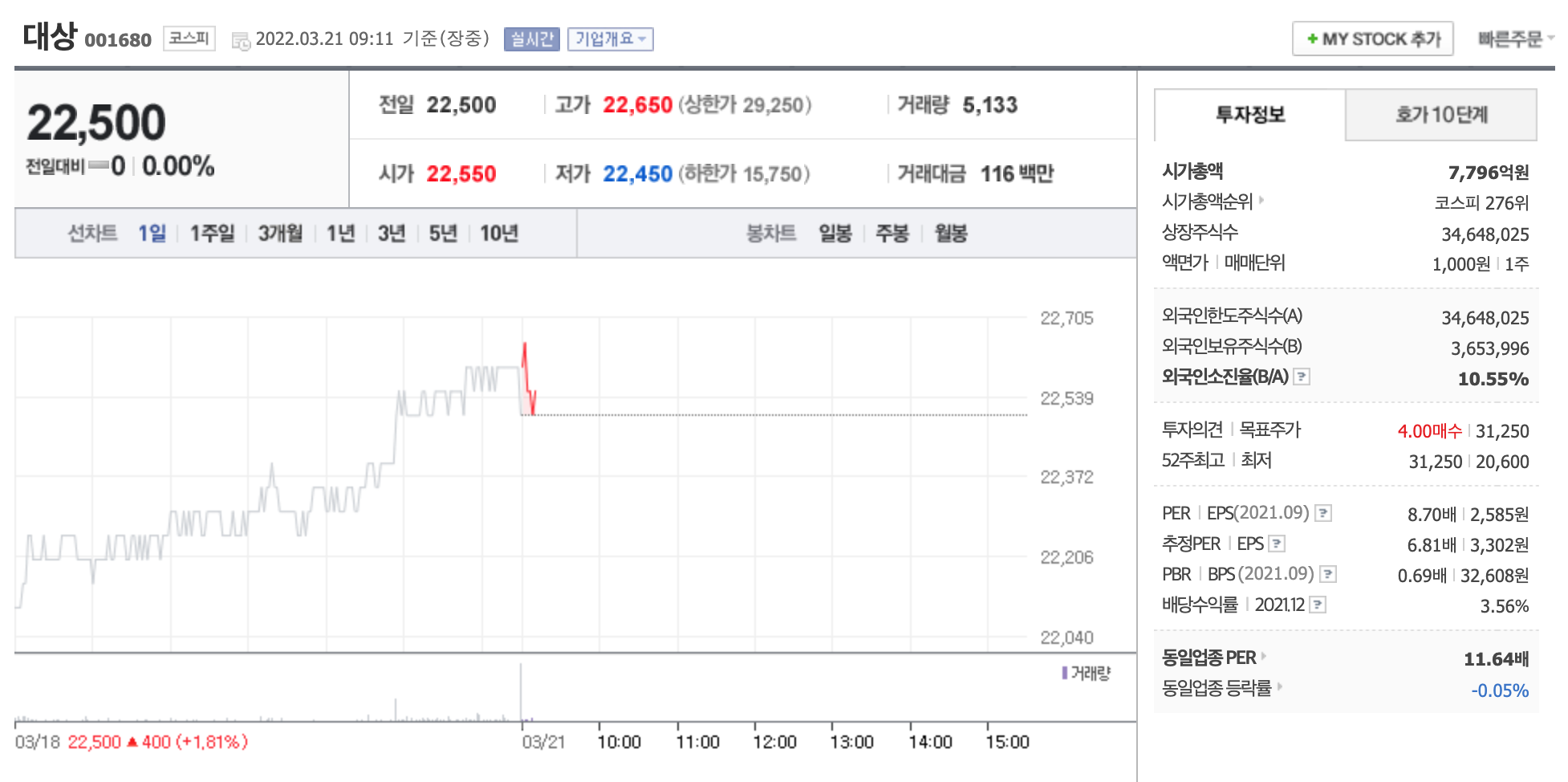Image resolution: width=1568 pixels, height=782 pixels.
Task: Click the opening price 22,550
Action: coord(461,174)
